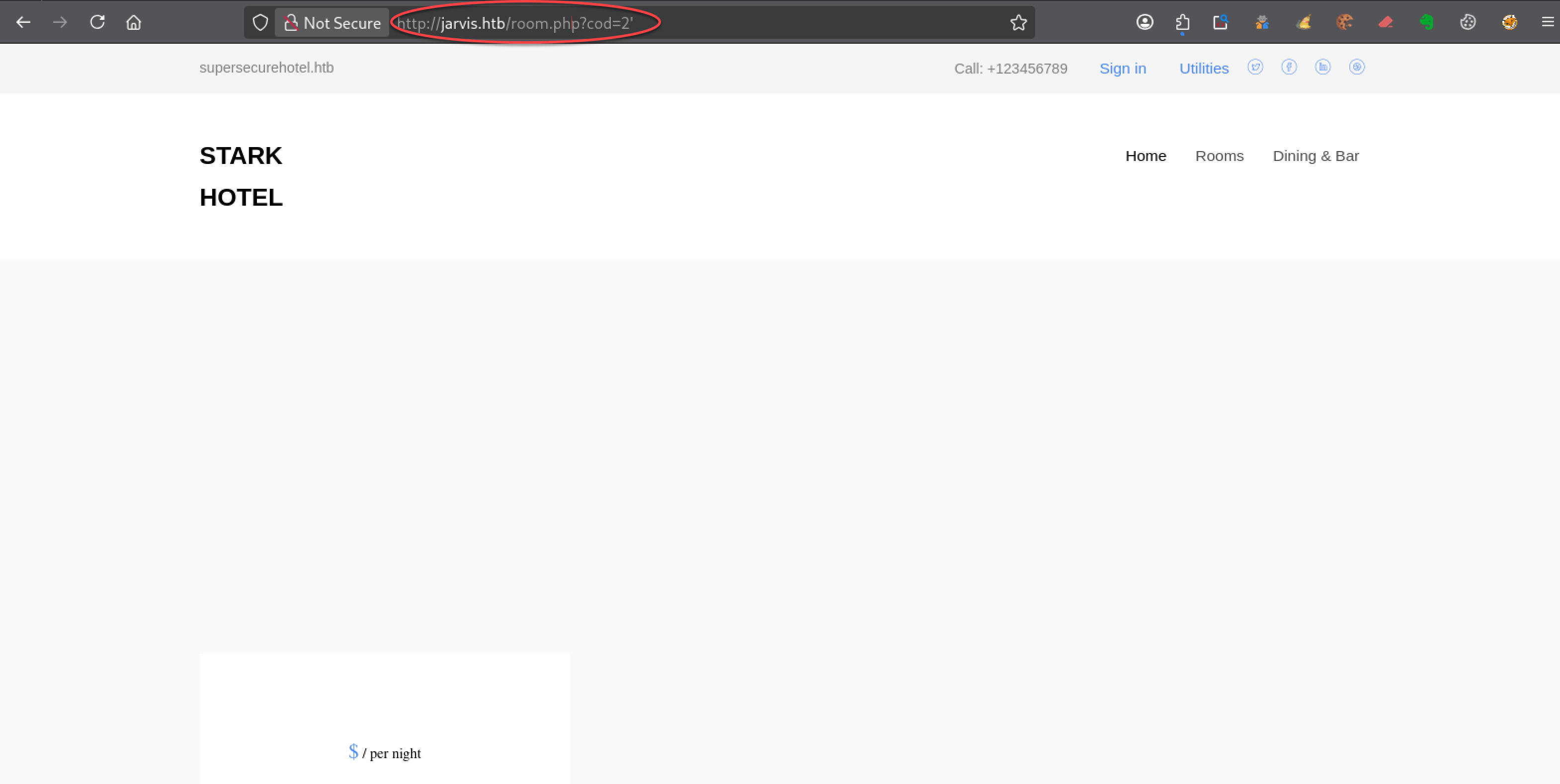Open the Extensions puzzle-piece menu
Image resolution: width=1560 pixels, height=784 pixels.
click(x=1182, y=22)
